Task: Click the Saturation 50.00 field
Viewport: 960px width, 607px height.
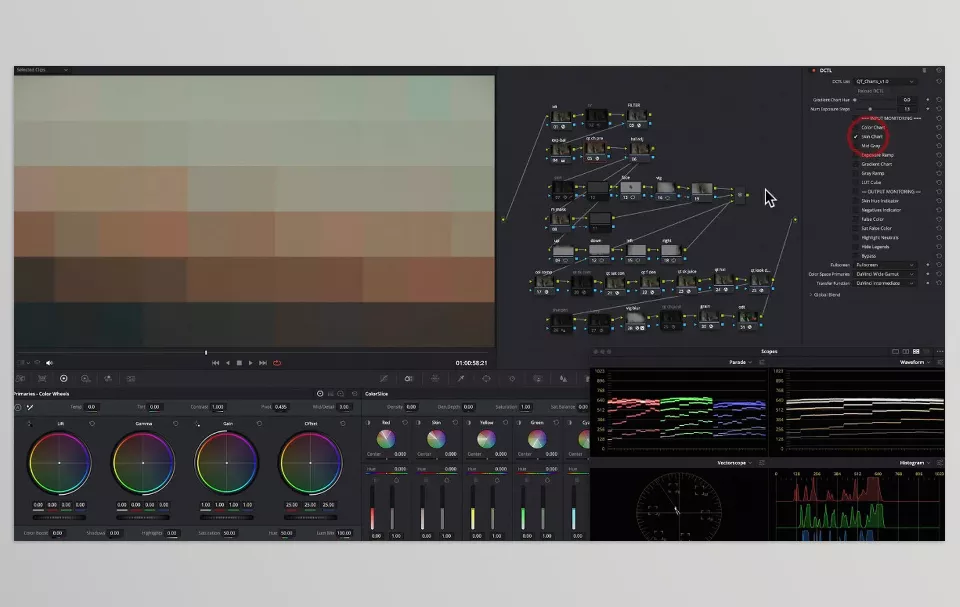Action: click(x=230, y=533)
